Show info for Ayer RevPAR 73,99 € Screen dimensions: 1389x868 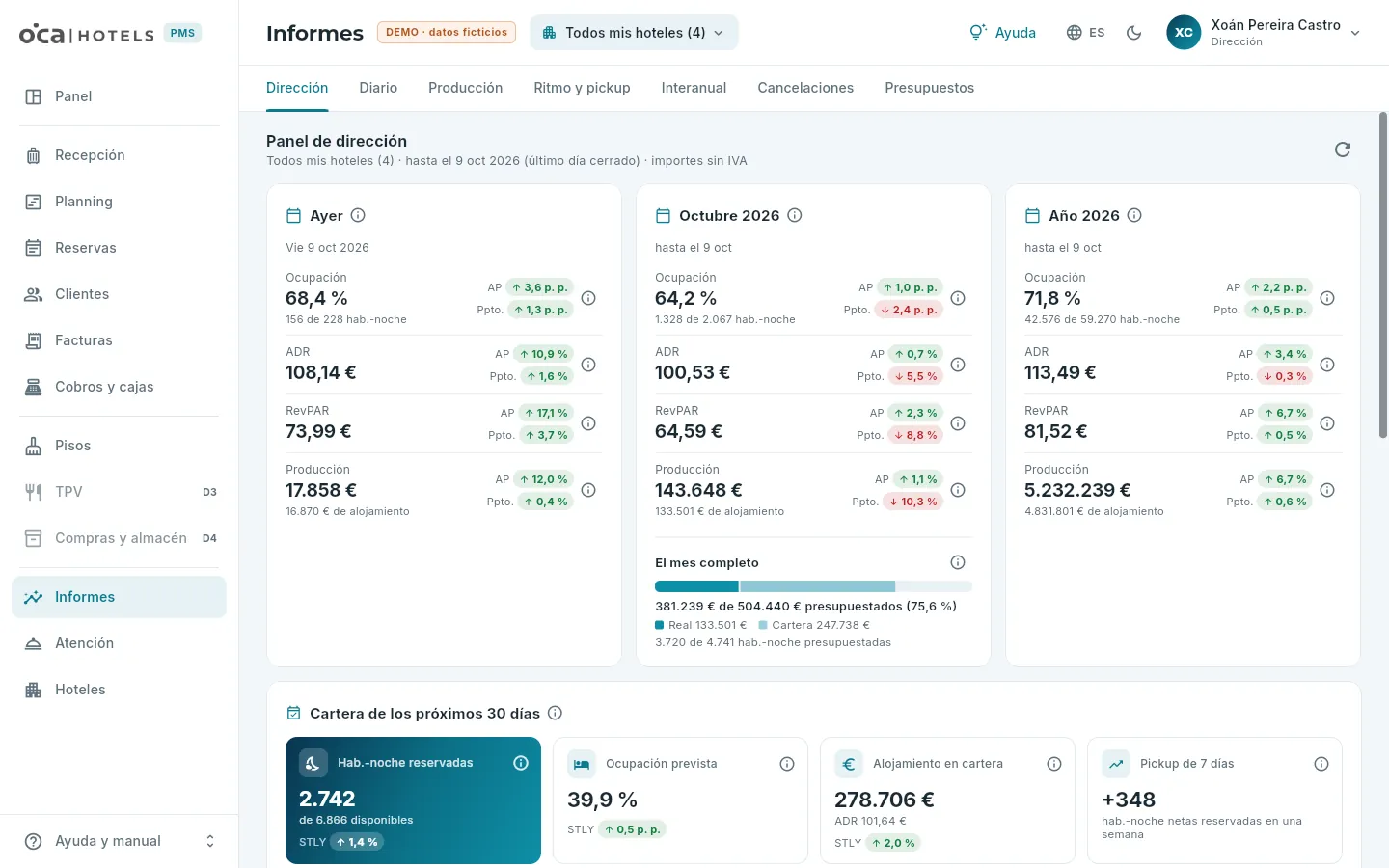(588, 423)
